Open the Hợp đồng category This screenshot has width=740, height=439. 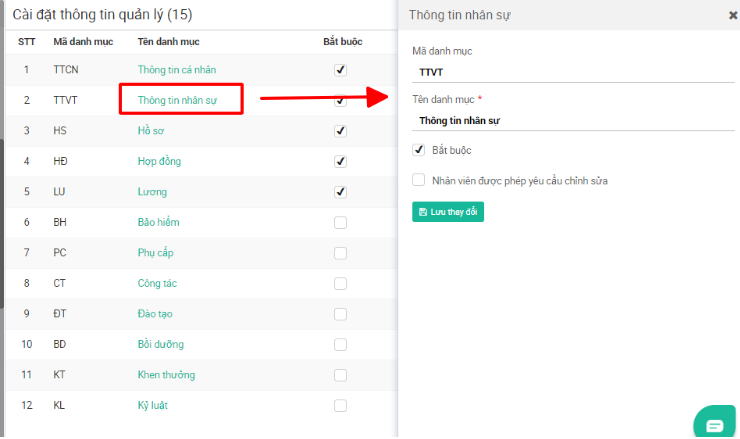[x=159, y=161]
